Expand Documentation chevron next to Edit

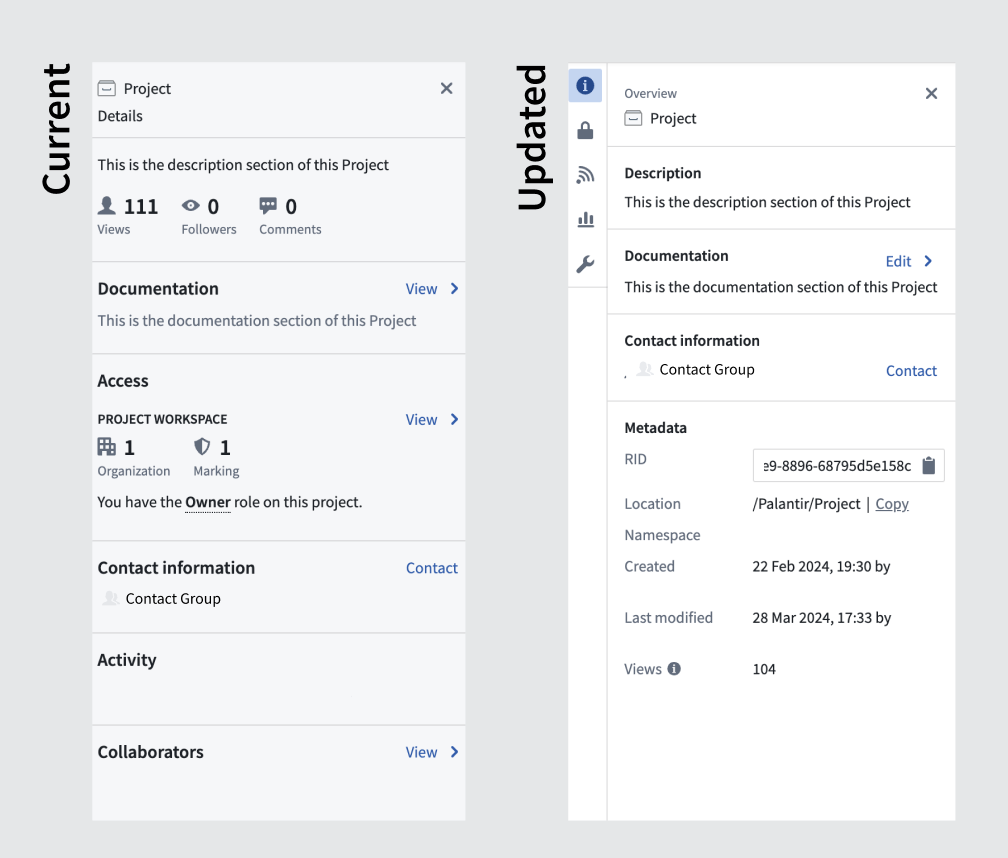tap(928, 261)
